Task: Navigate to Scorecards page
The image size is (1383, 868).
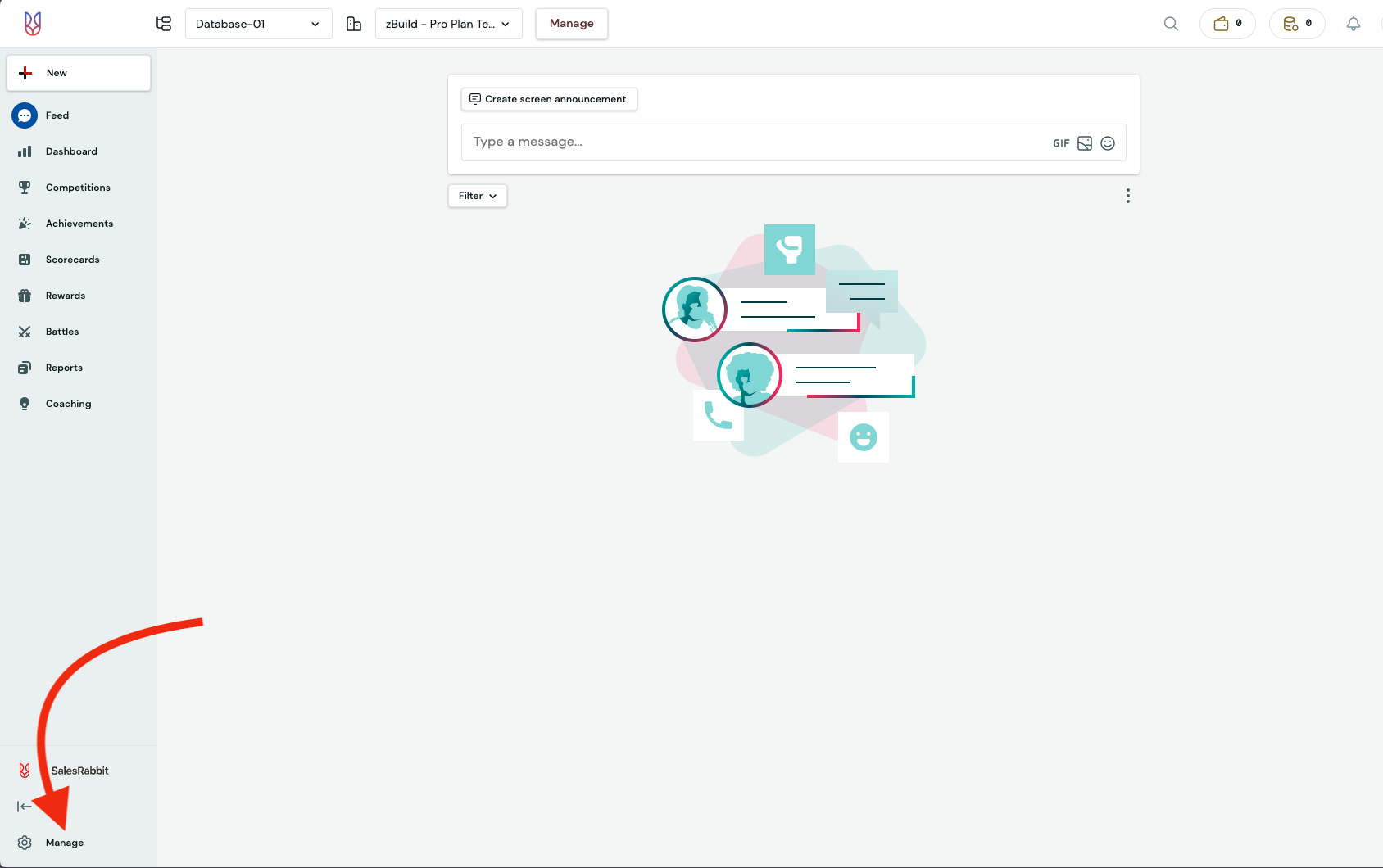Action: 72,260
